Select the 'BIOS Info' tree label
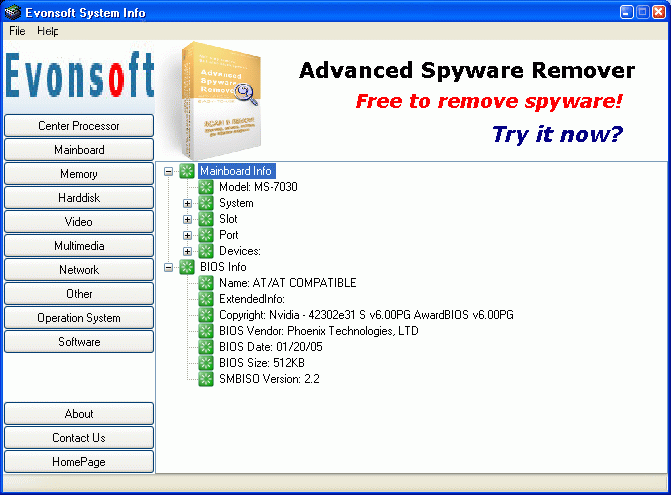 click(223, 267)
